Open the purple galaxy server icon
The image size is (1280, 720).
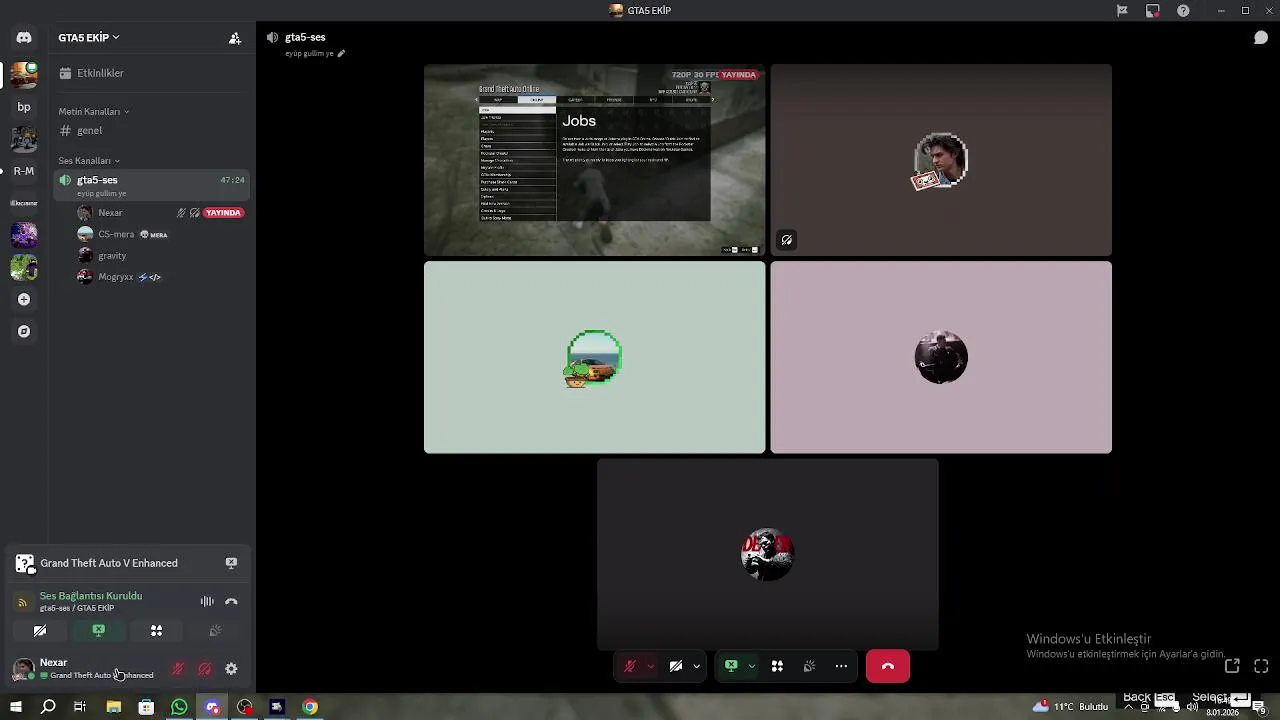tap(24, 235)
